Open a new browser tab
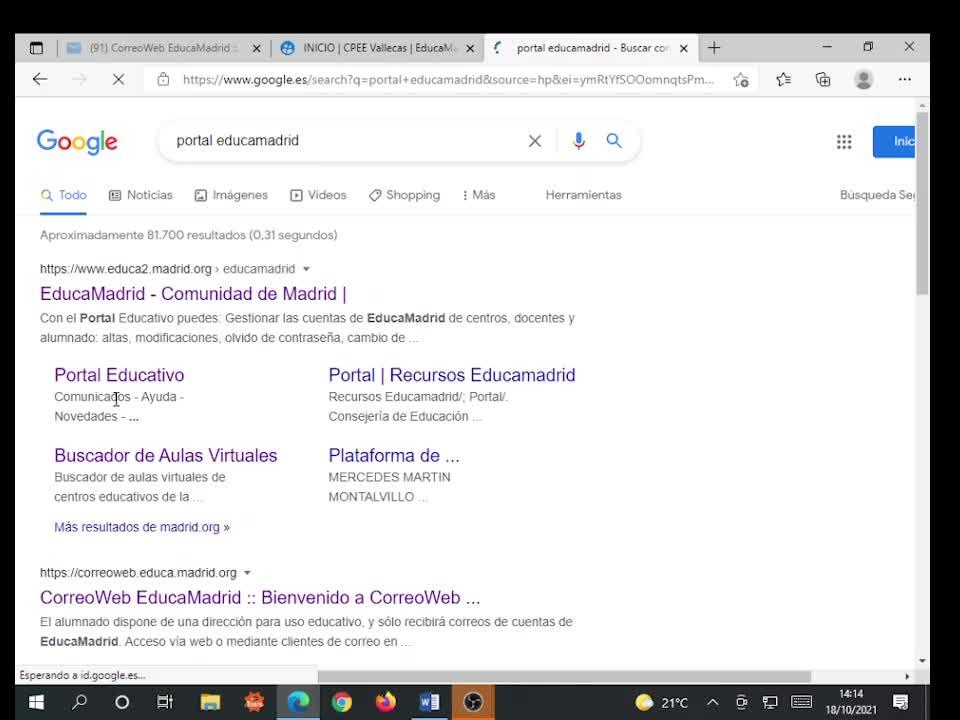This screenshot has width=960, height=720. [714, 48]
